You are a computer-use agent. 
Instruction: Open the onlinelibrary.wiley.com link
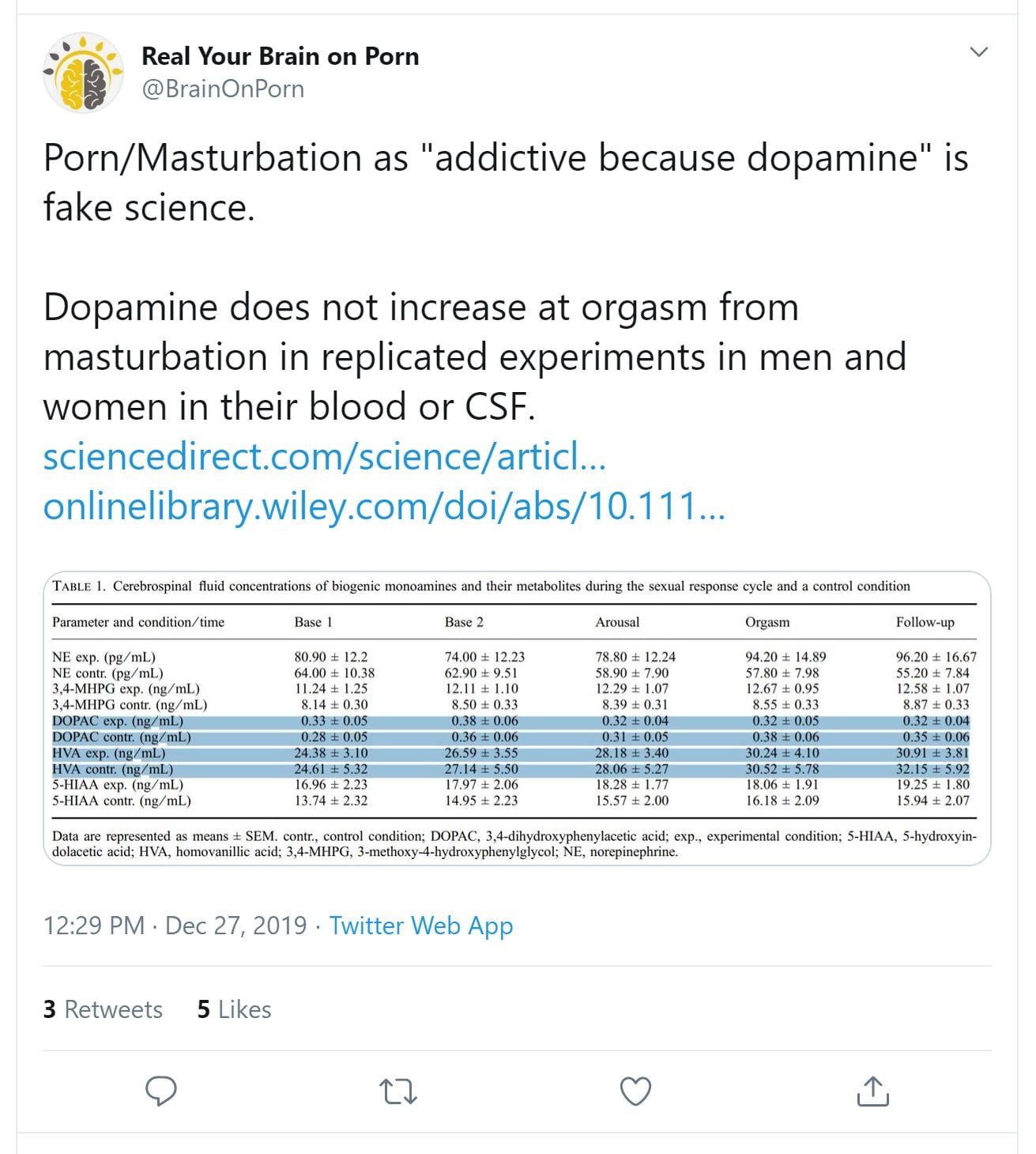tap(384, 506)
